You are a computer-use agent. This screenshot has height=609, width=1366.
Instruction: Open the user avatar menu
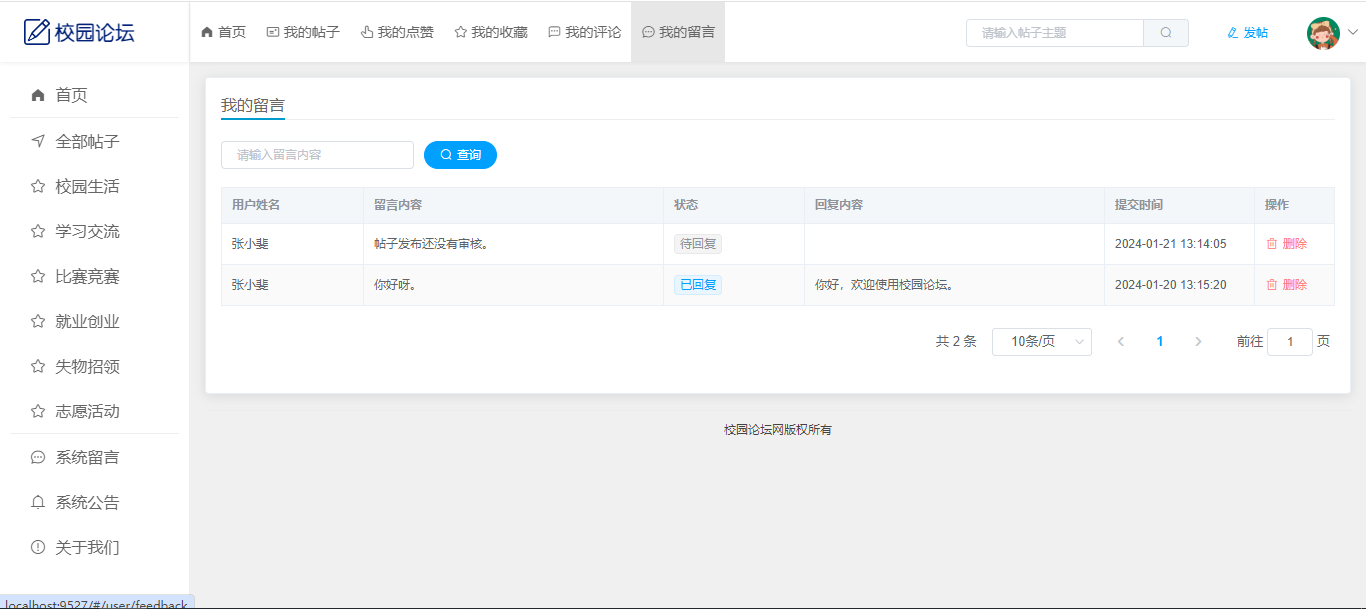(x=1323, y=33)
